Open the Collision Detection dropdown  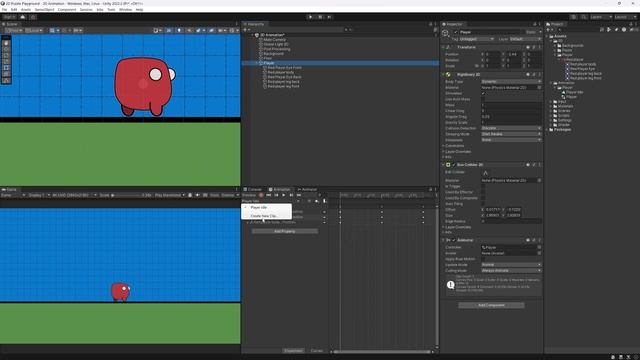click(x=511, y=128)
